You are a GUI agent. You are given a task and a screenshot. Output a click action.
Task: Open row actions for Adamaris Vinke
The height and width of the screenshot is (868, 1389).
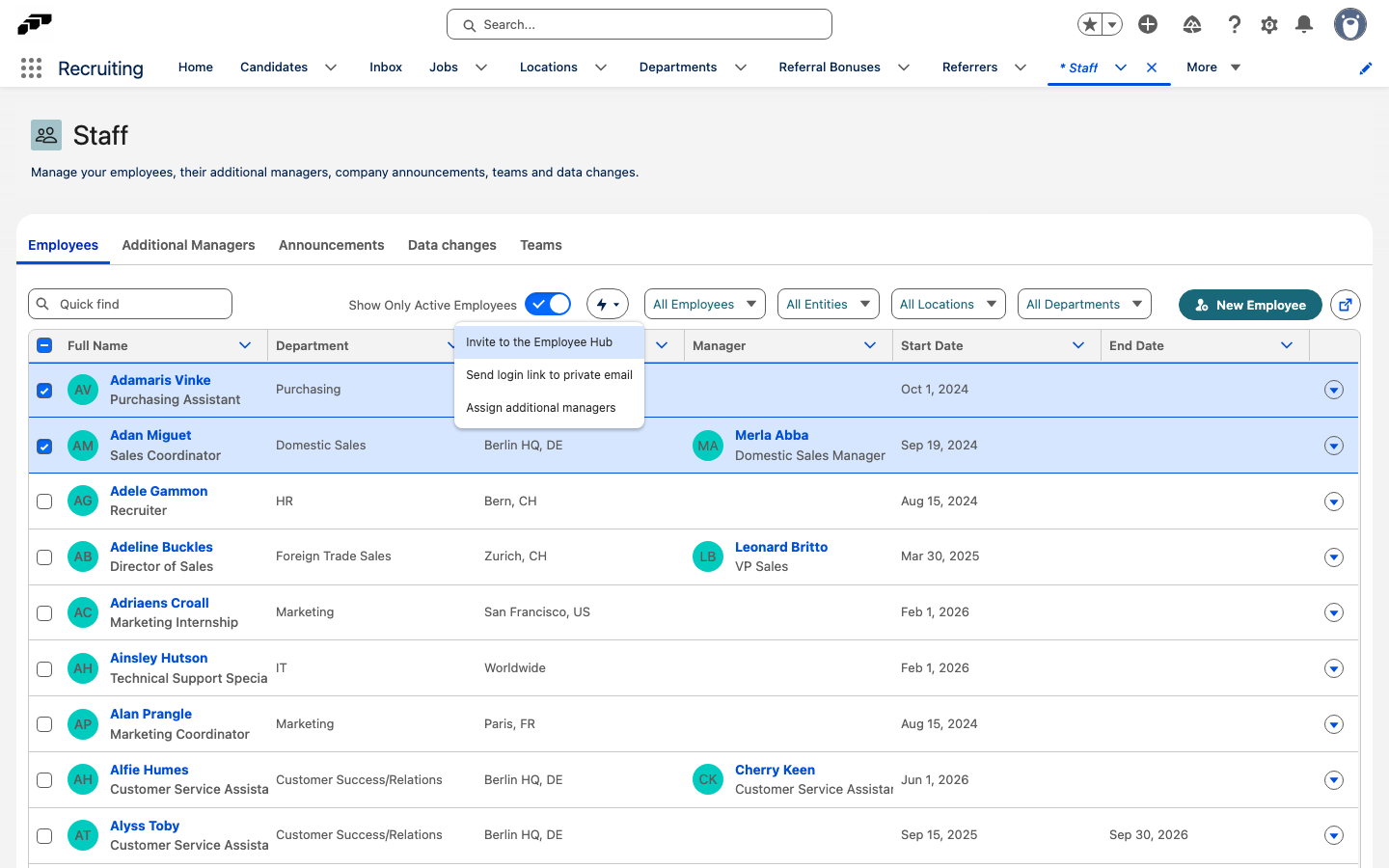click(1334, 390)
